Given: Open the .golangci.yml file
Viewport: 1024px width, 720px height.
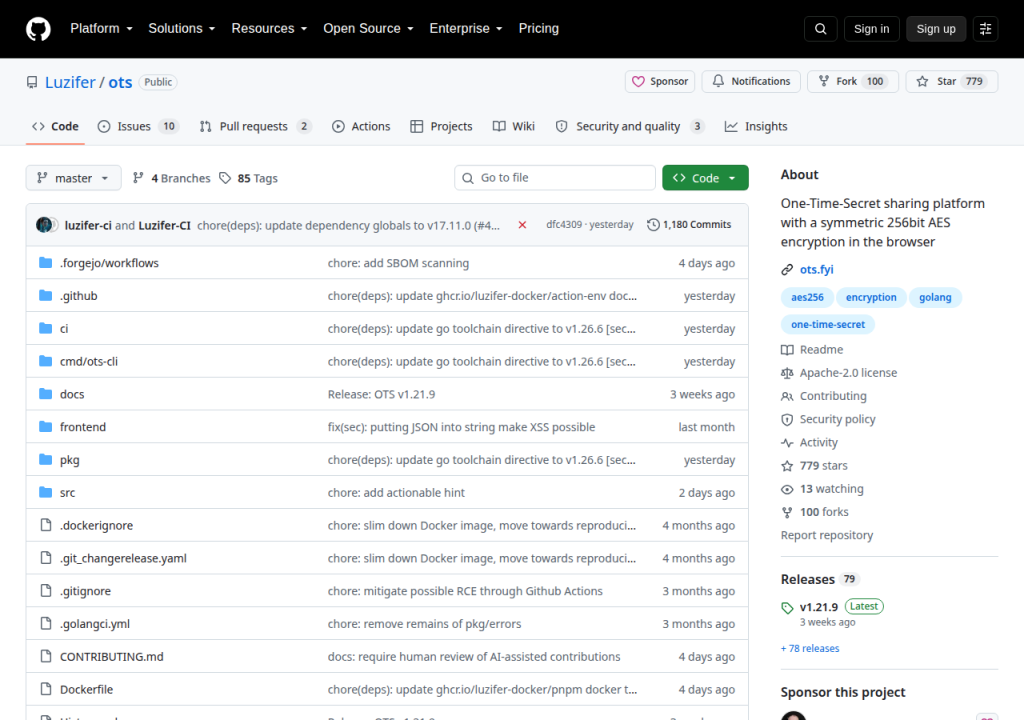Looking at the screenshot, I should (95, 624).
